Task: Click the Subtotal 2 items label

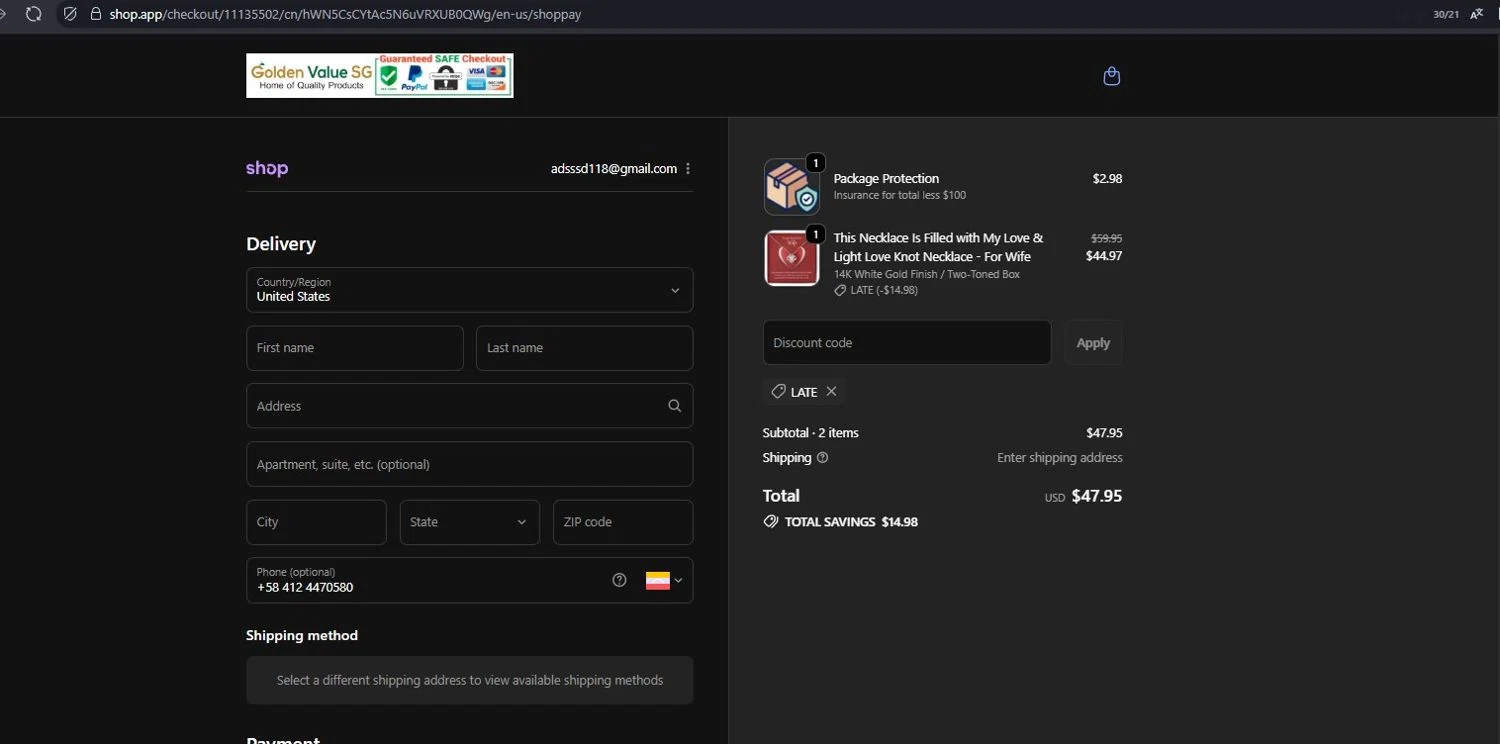Action: pos(811,433)
